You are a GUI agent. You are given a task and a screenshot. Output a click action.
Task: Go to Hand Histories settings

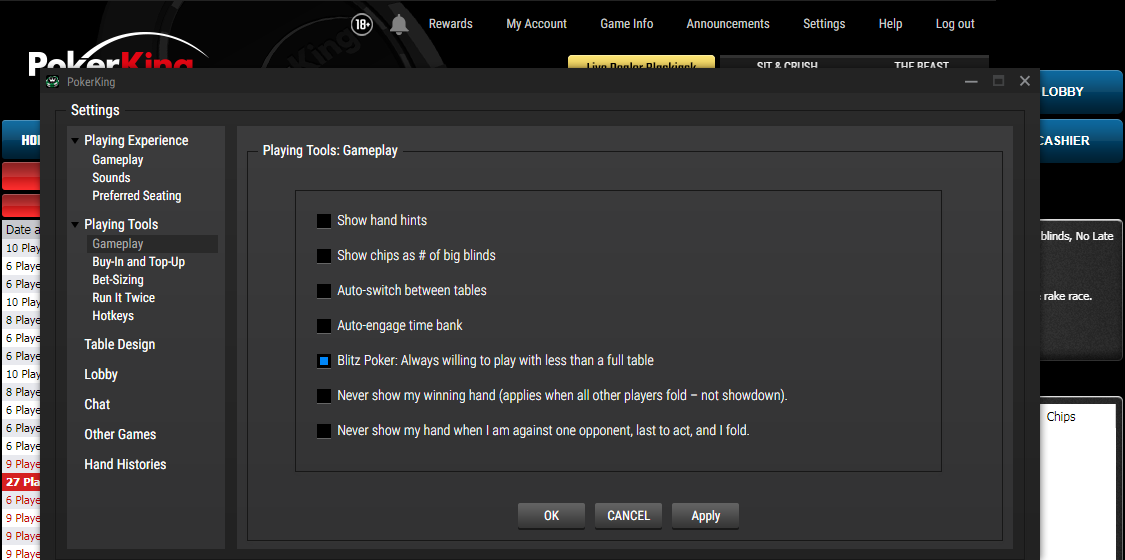tap(125, 464)
